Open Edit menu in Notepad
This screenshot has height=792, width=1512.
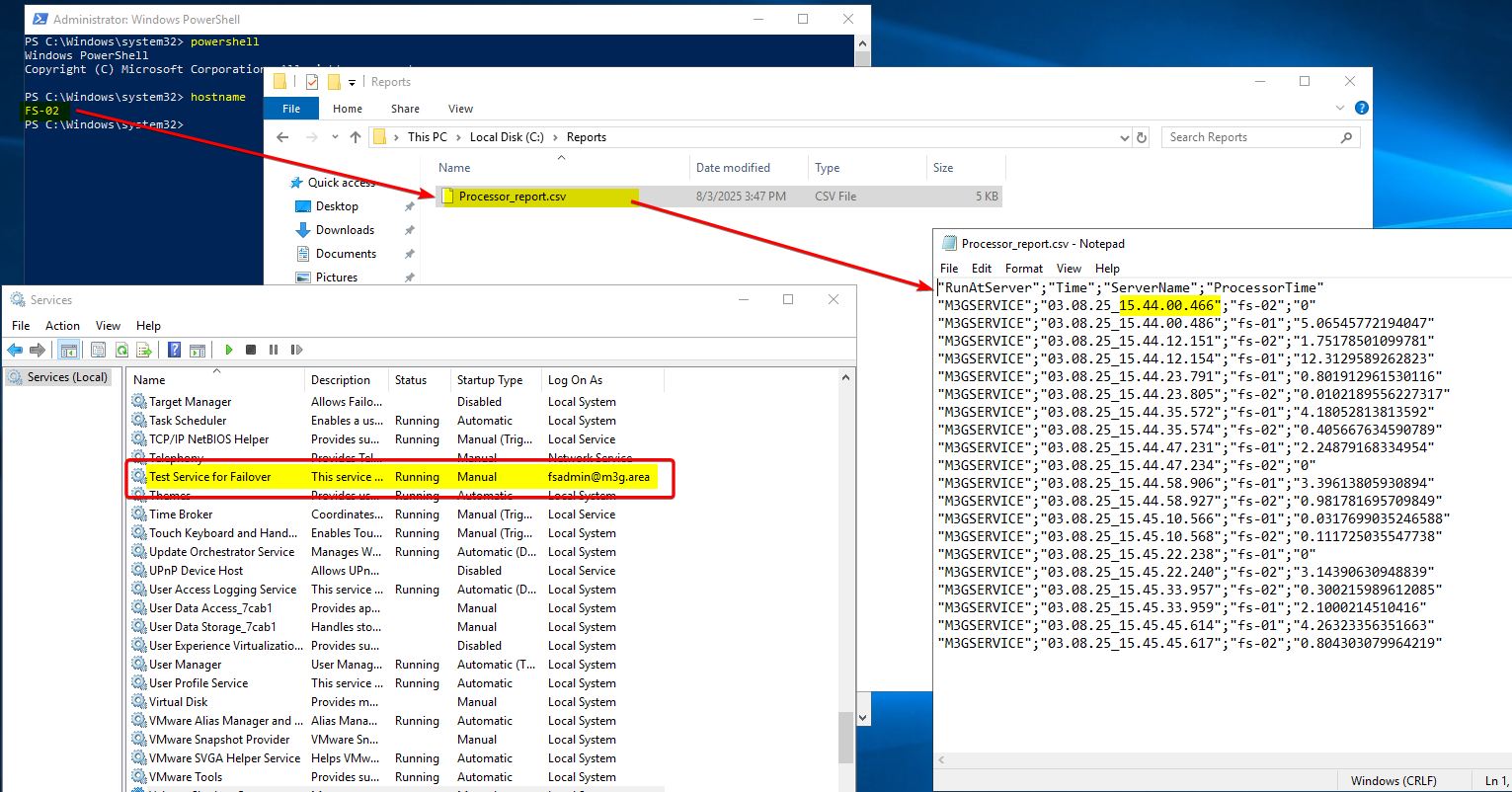tap(982, 268)
